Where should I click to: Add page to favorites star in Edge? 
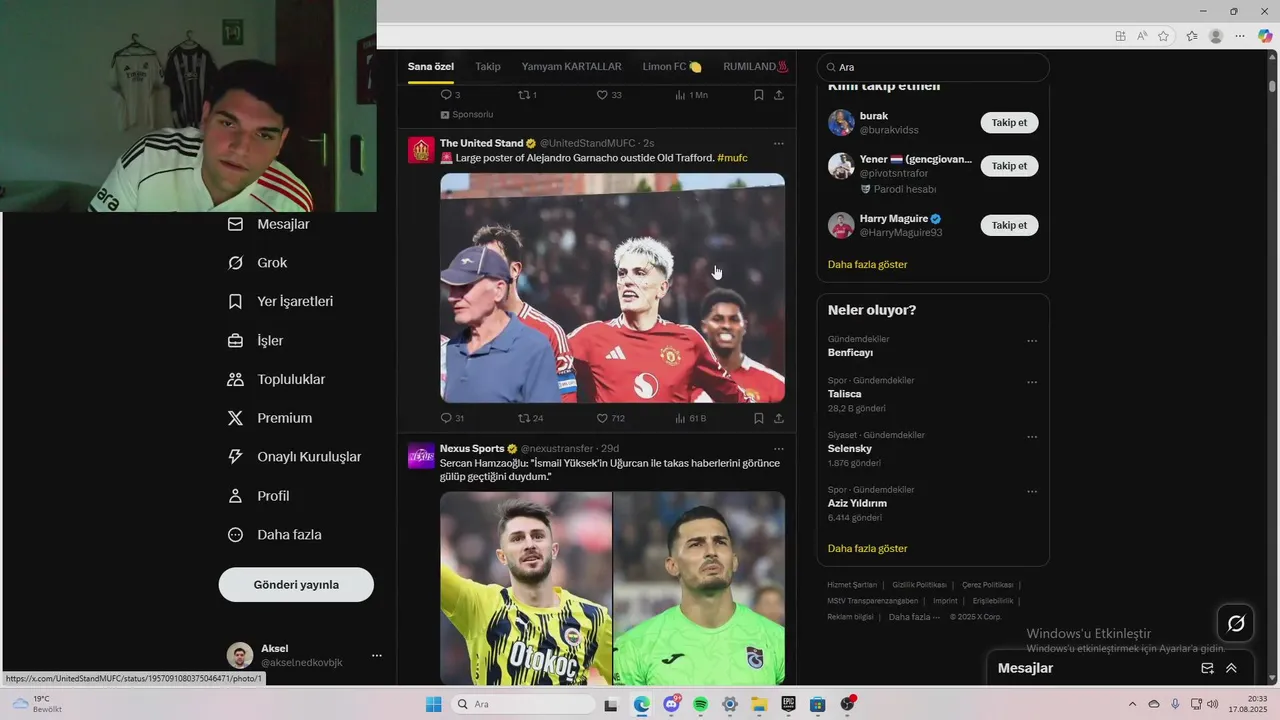1163,36
